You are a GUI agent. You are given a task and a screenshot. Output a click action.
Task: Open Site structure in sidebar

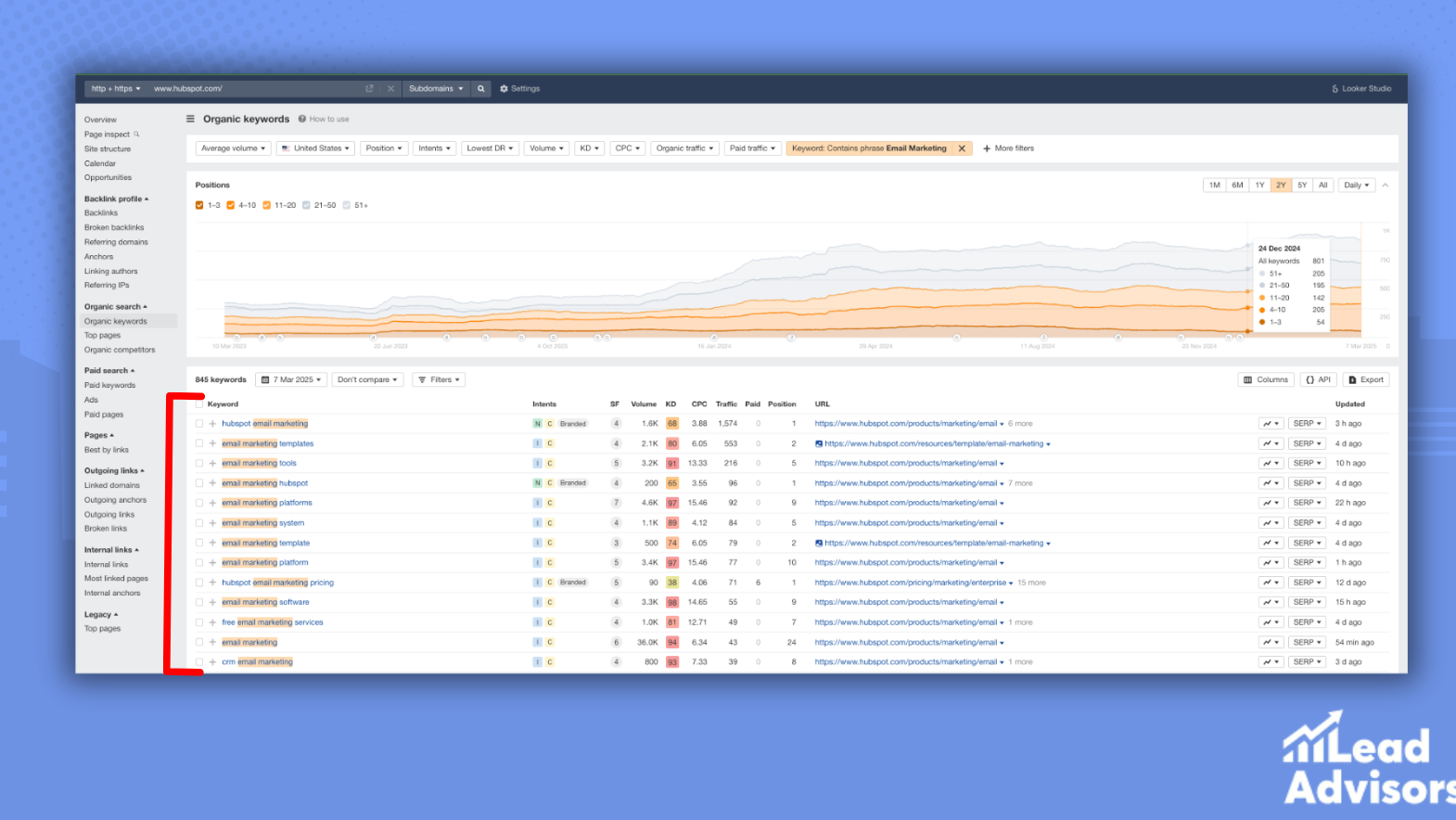108,148
